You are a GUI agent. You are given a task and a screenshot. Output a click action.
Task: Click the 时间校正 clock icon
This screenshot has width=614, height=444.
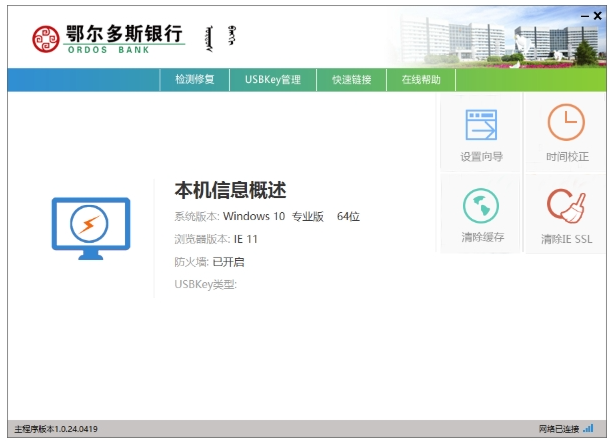566,122
